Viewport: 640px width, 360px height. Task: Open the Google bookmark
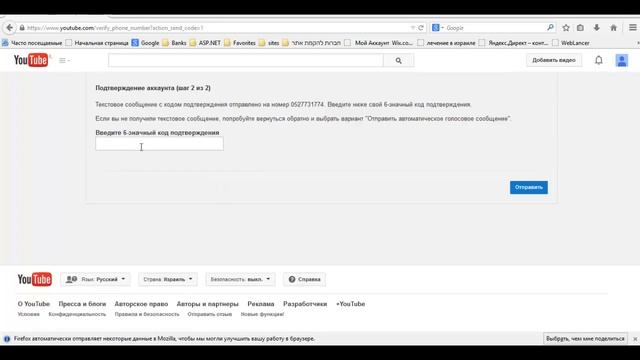click(145, 43)
